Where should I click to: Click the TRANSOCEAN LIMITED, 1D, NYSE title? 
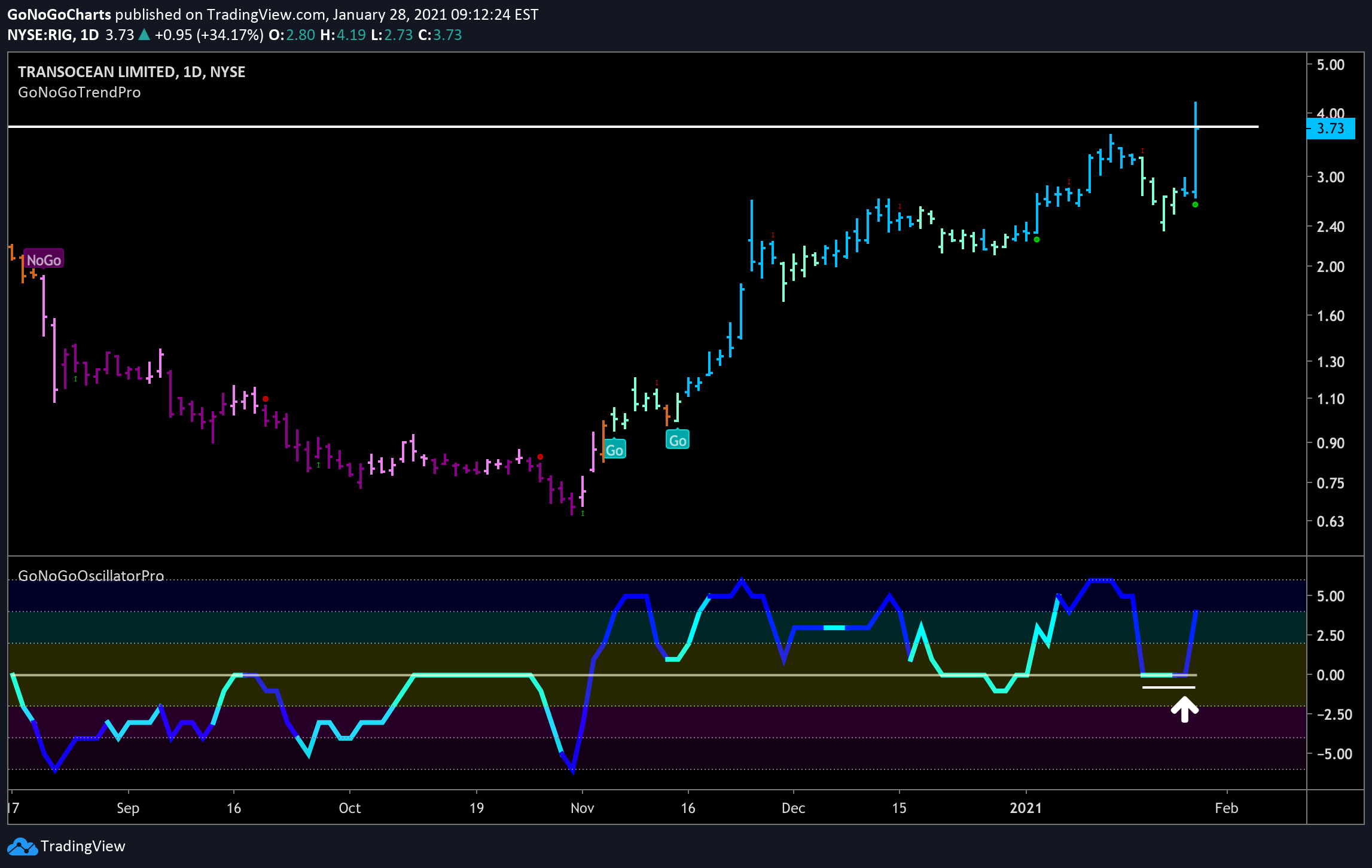[132, 72]
